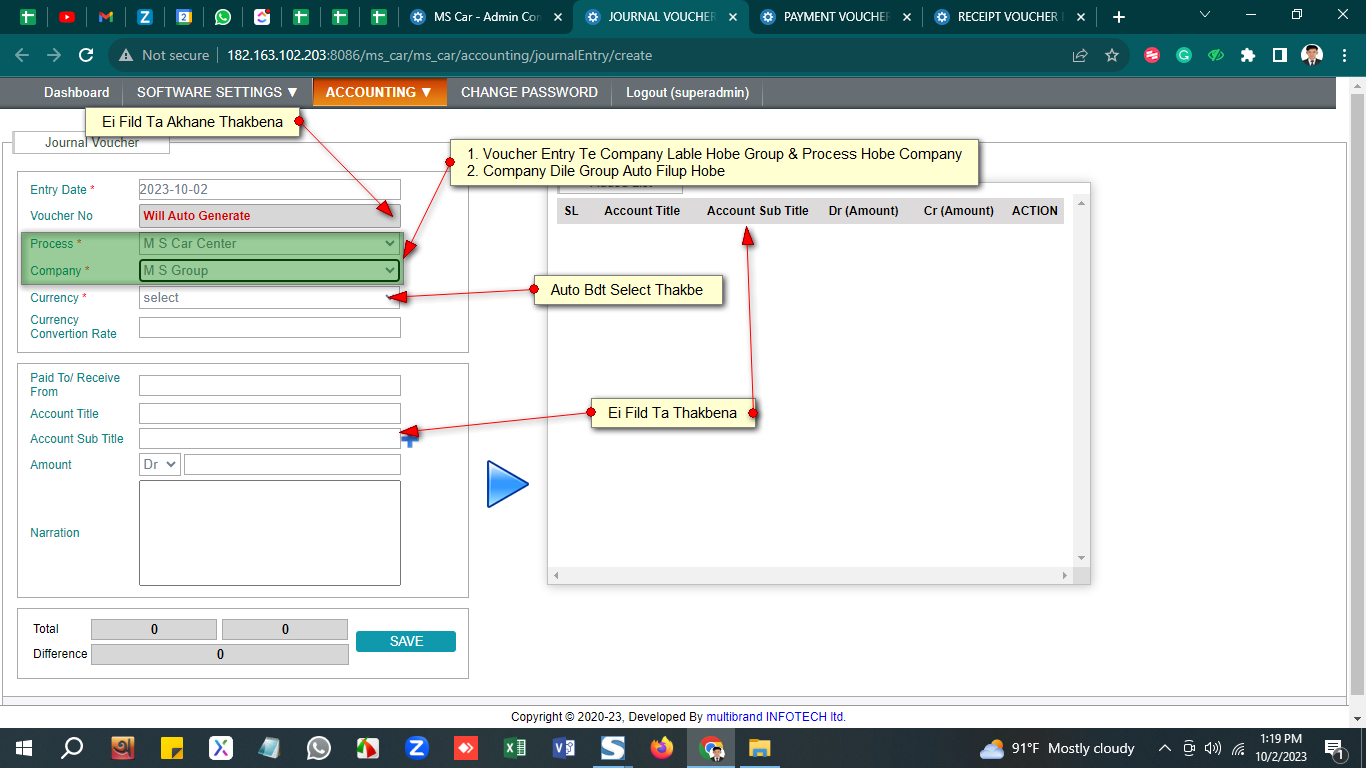Click the blue plus icon beside Account Sub Title
Screen dimensions: 1366x768
410,438
